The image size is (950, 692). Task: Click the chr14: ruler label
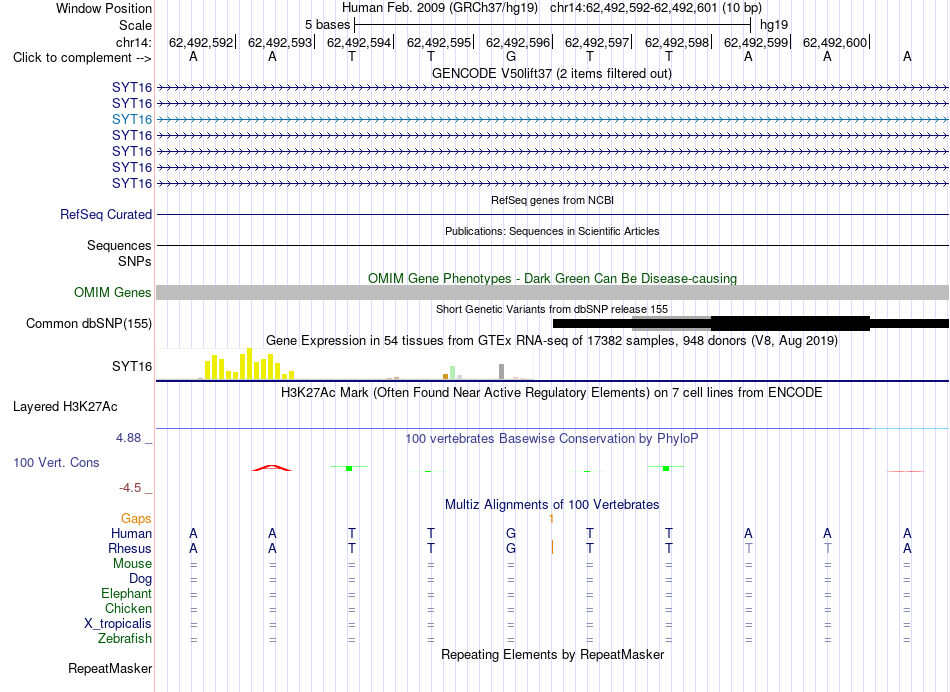coord(133,42)
